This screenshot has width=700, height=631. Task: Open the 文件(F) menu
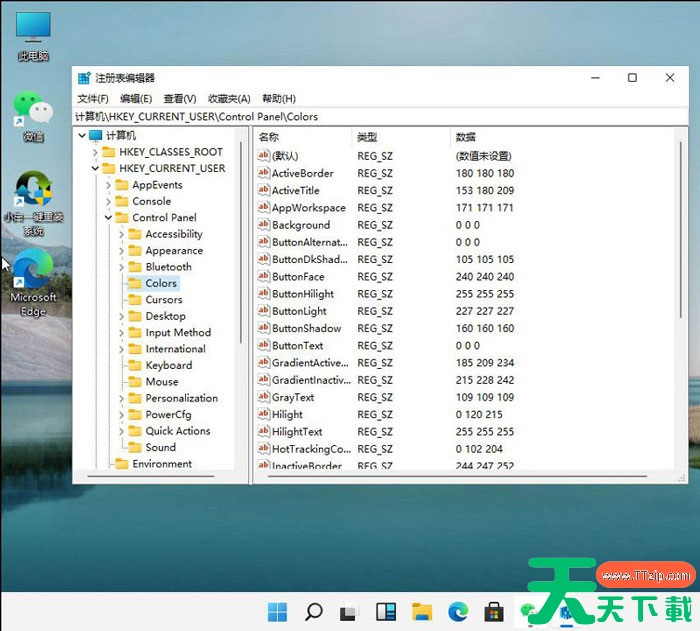coord(93,99)
